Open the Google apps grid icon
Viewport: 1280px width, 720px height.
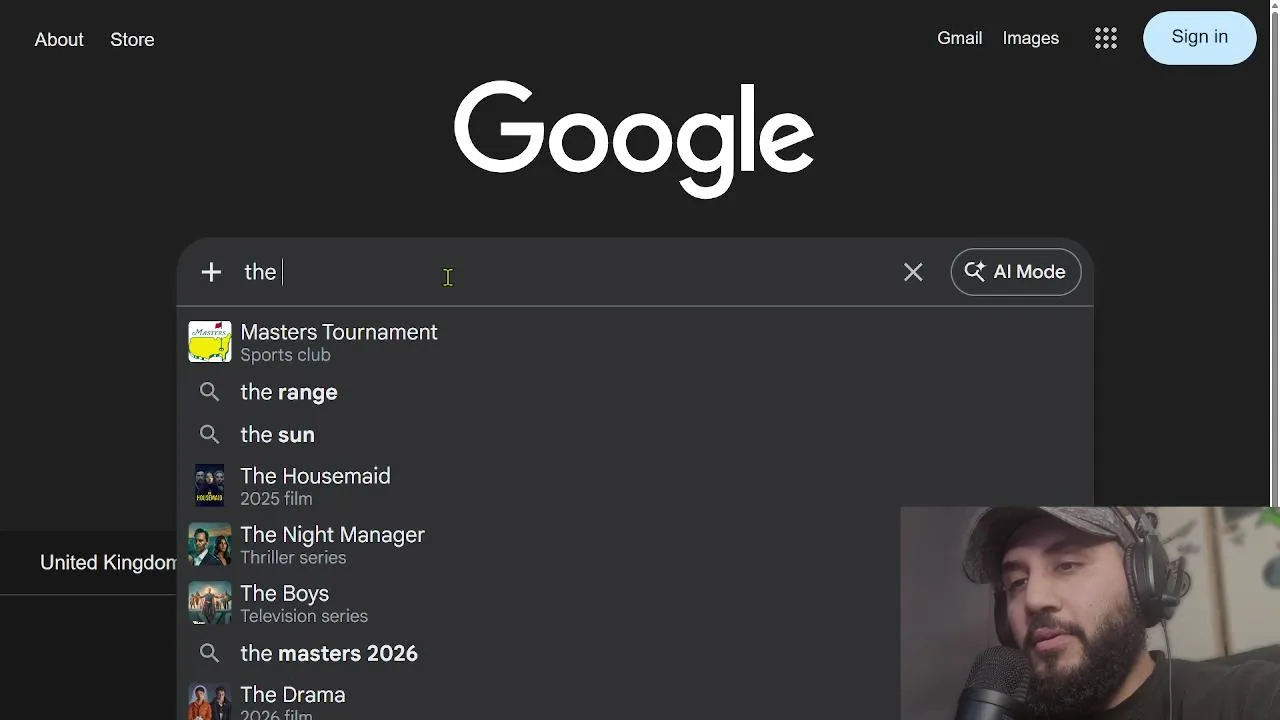pos(1105,38)
